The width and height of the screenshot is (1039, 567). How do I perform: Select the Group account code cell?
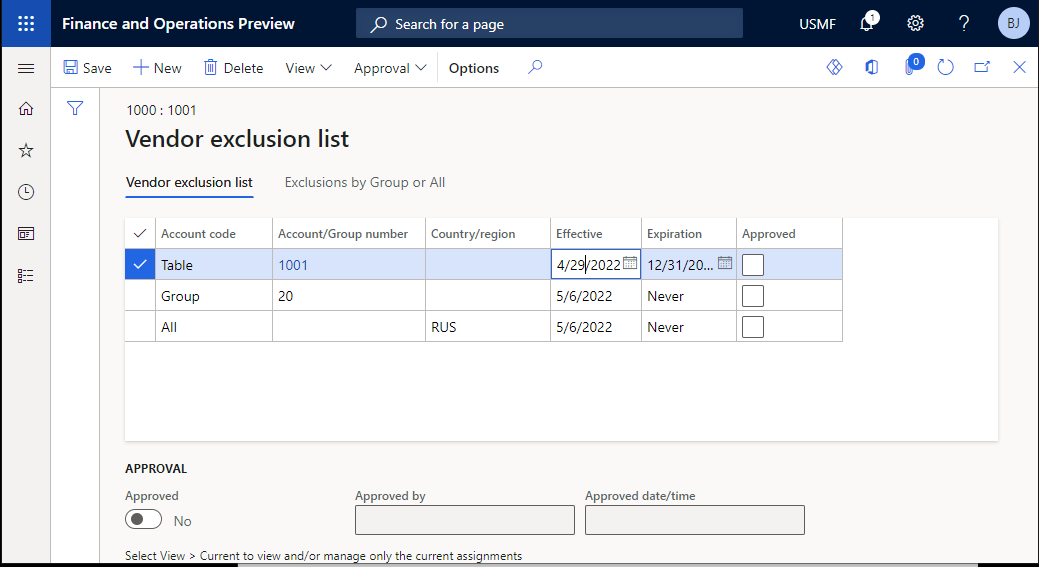pyautogui.click(x=213, y=296)
